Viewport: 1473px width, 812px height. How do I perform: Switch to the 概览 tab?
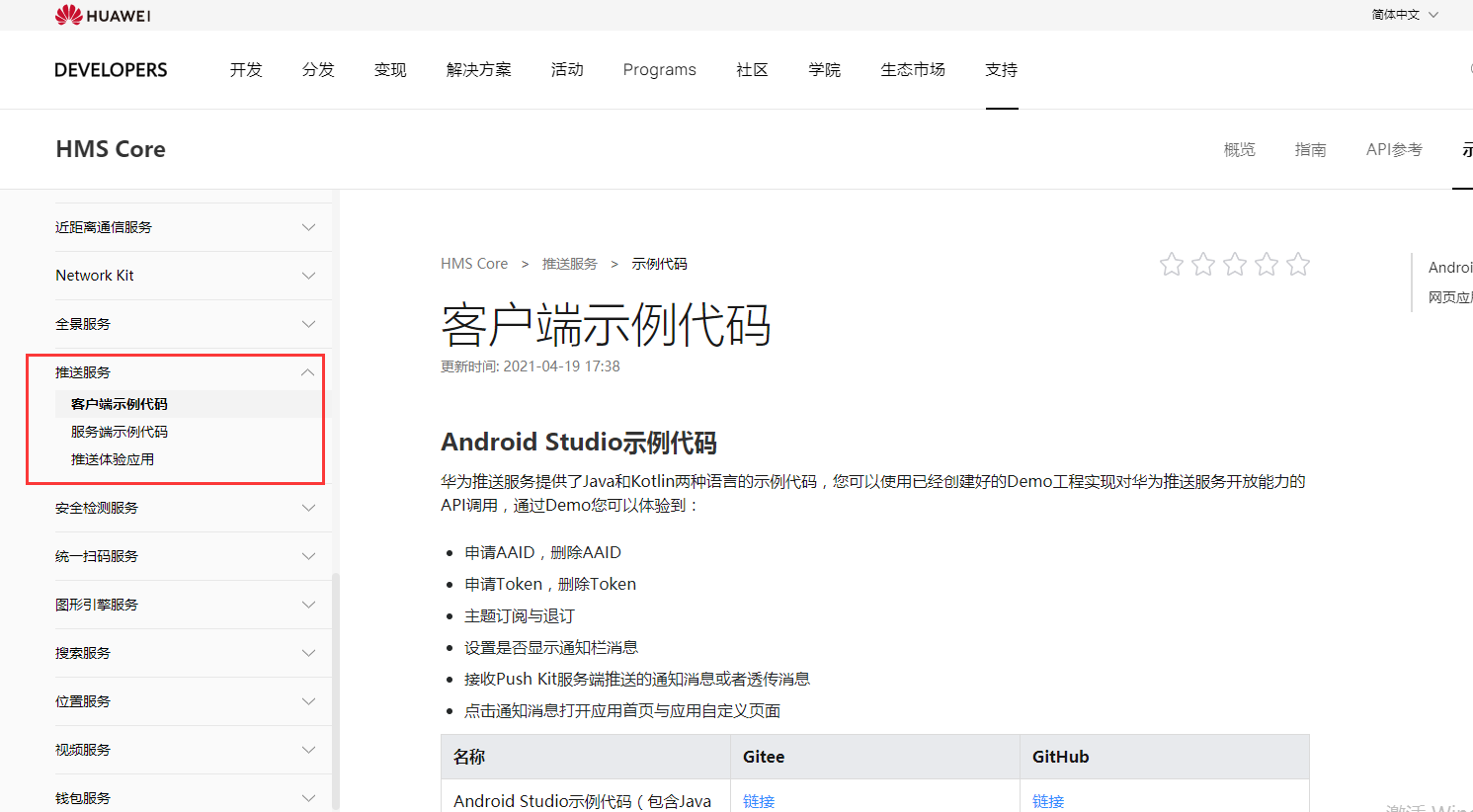click(x=1240, y=149)
